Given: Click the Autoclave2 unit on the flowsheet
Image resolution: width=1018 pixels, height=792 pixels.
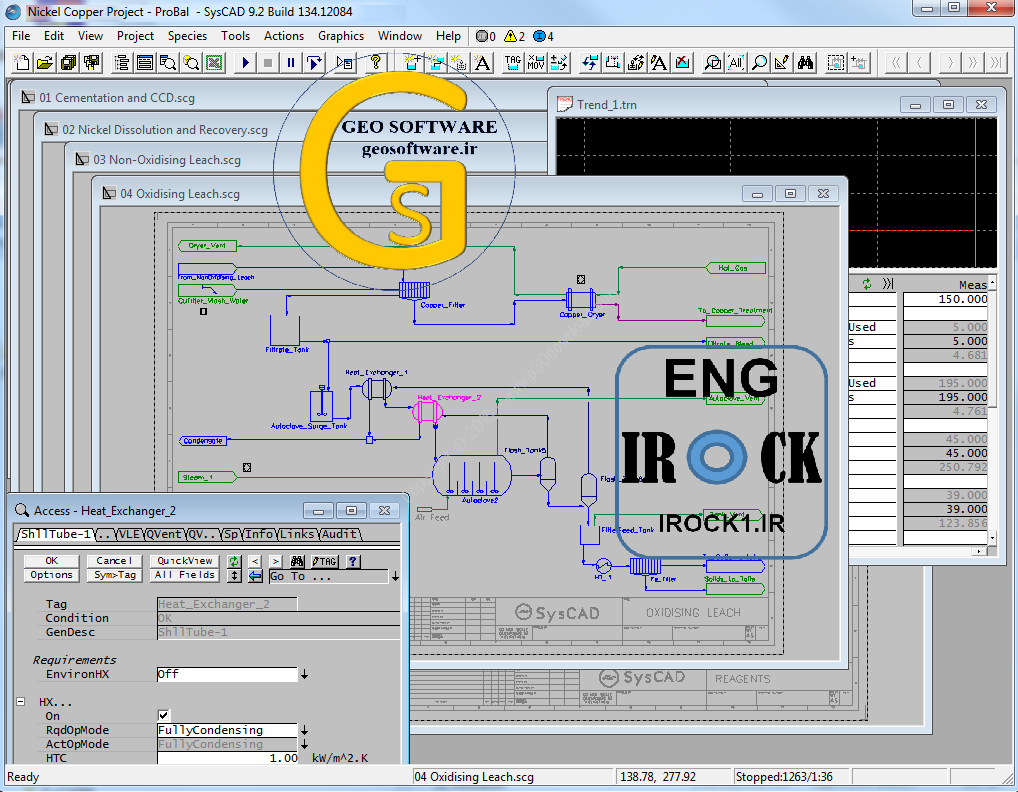Looking at the screenshot, I should click(472, 476).
